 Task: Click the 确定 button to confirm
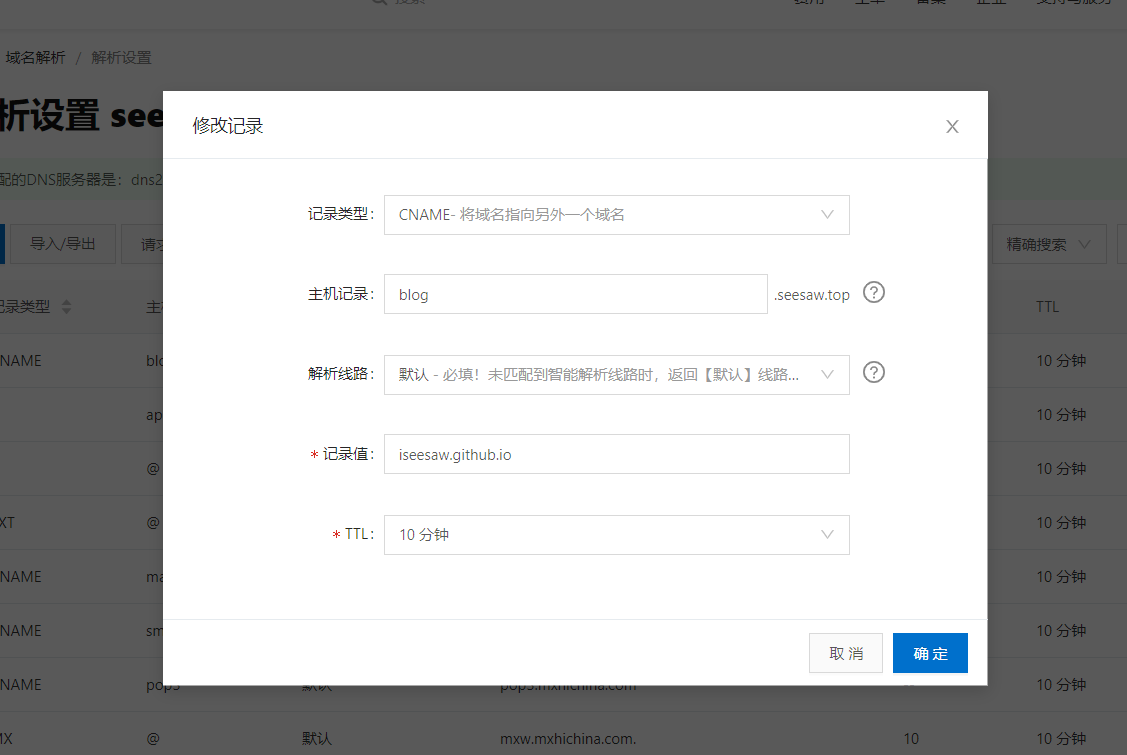pyautogui.click(x=929, y=653)
